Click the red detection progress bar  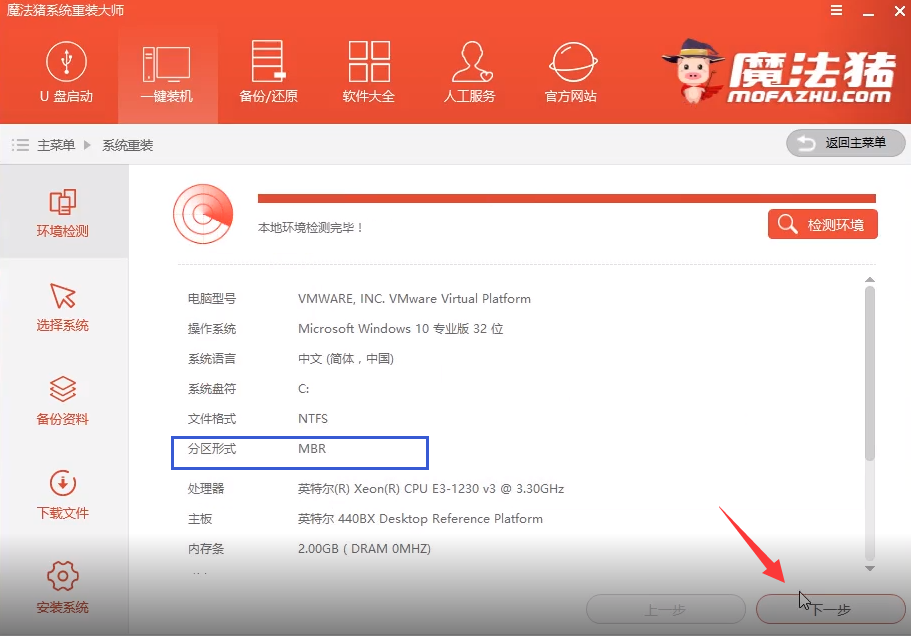(566, 199)
